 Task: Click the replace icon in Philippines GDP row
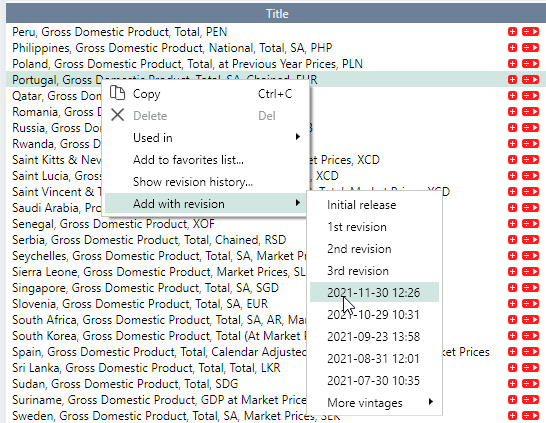coord(530,48)
